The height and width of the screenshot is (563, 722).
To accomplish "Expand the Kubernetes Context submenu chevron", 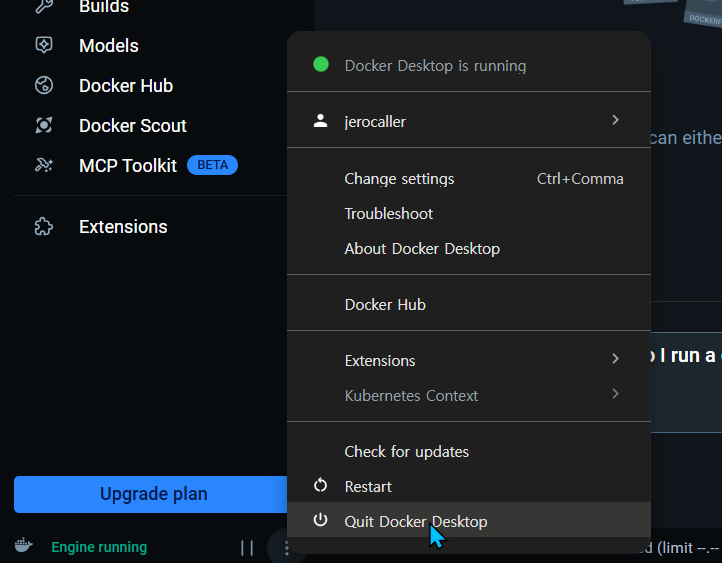I will coord(615,394).
